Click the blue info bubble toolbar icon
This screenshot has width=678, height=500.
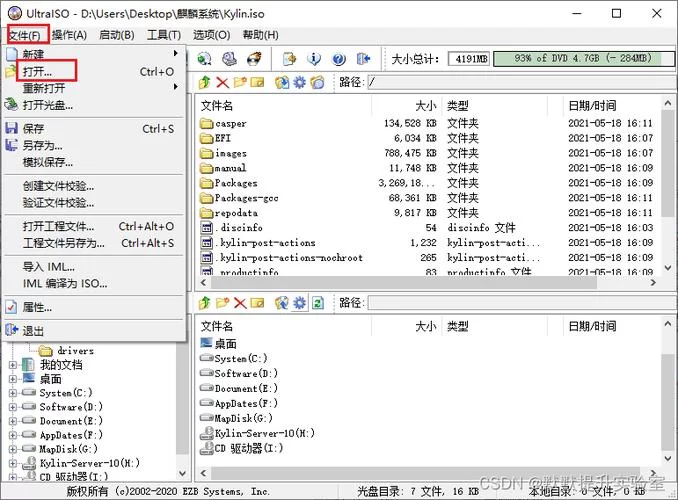click(x=314, y=58)
